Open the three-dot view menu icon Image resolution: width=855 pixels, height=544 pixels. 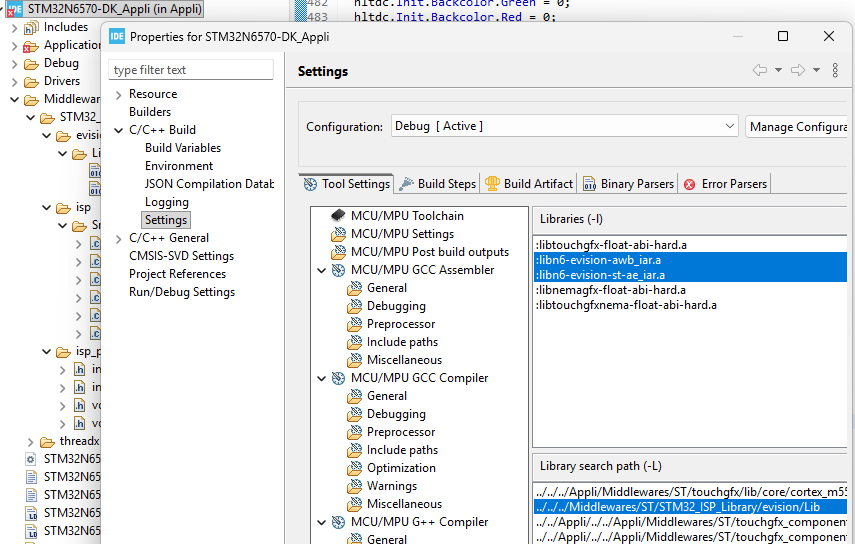point(835,70)
